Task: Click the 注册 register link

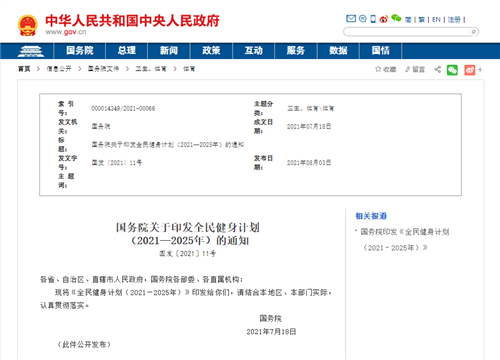Action: click(x=454, y=20)
